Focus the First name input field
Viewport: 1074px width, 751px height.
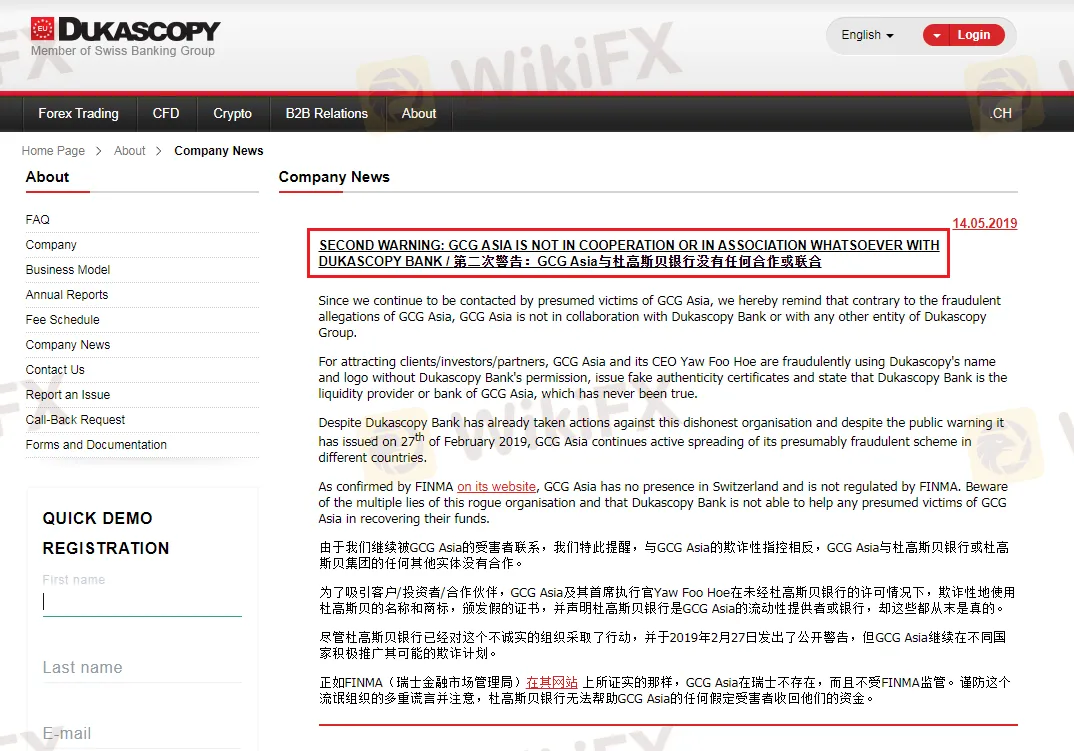pos(142,602)
